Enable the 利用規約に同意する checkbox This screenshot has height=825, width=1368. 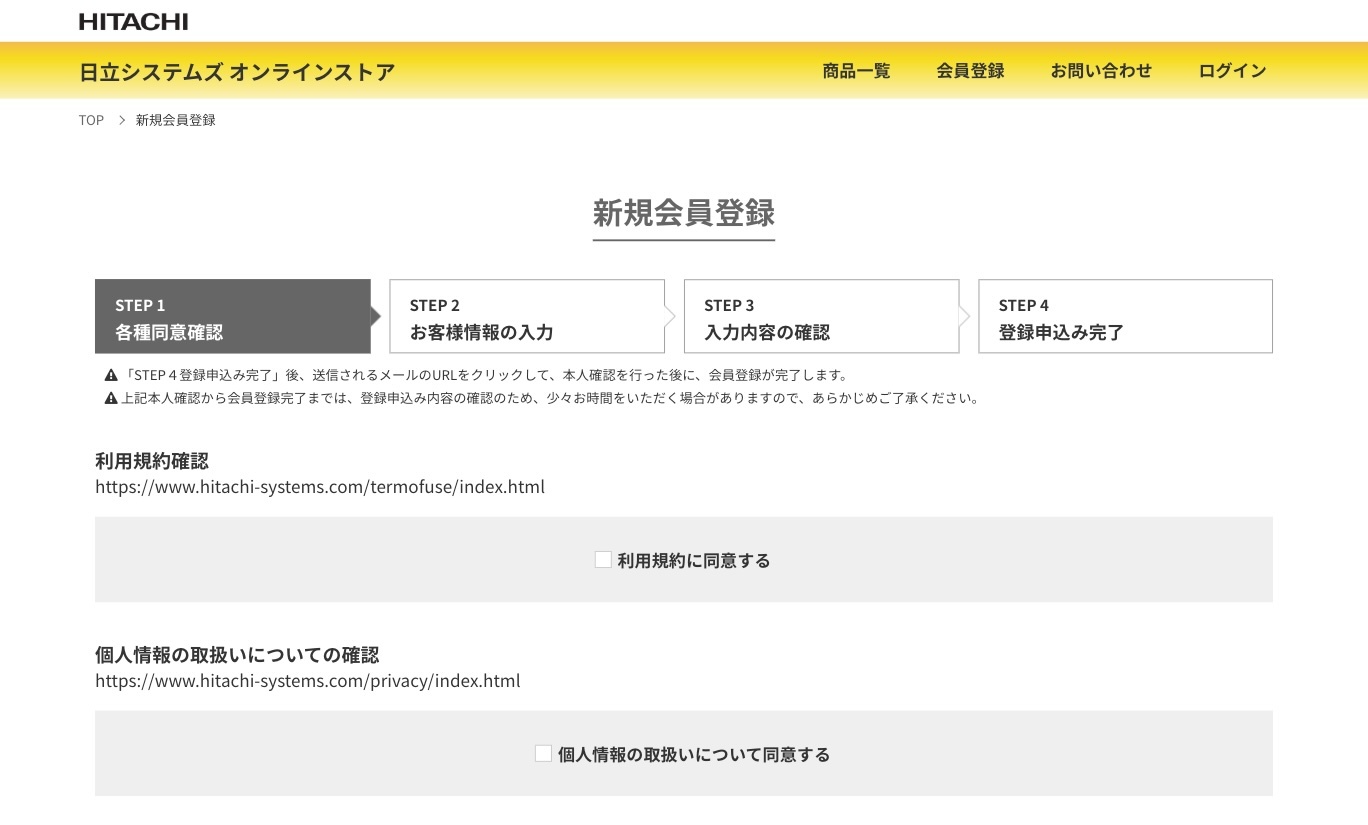[x=603, y=559]
